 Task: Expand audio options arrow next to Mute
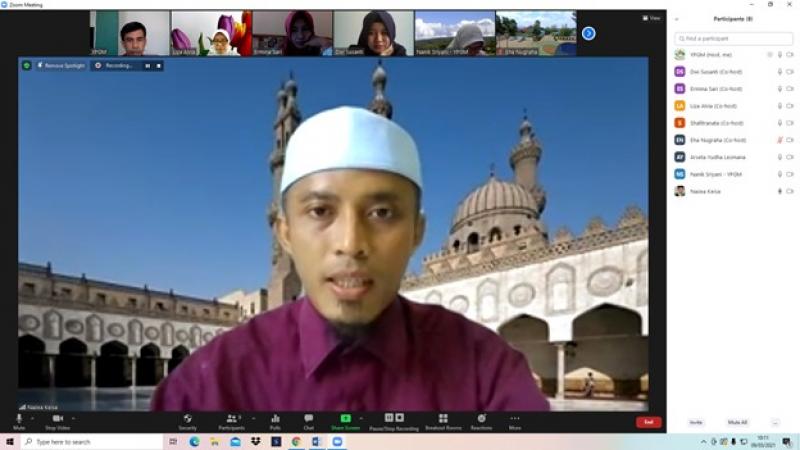(34, 417)
